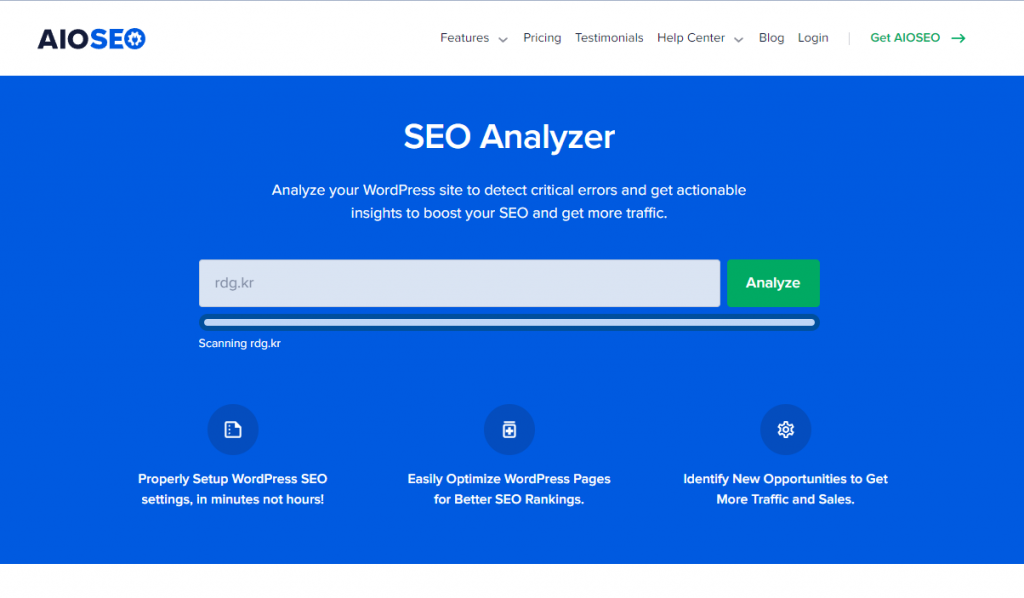Select the Identify New Opportunities text
The height and width of the screenshot is (598, 1024).
pyautogui.click(x=786, y=489)
